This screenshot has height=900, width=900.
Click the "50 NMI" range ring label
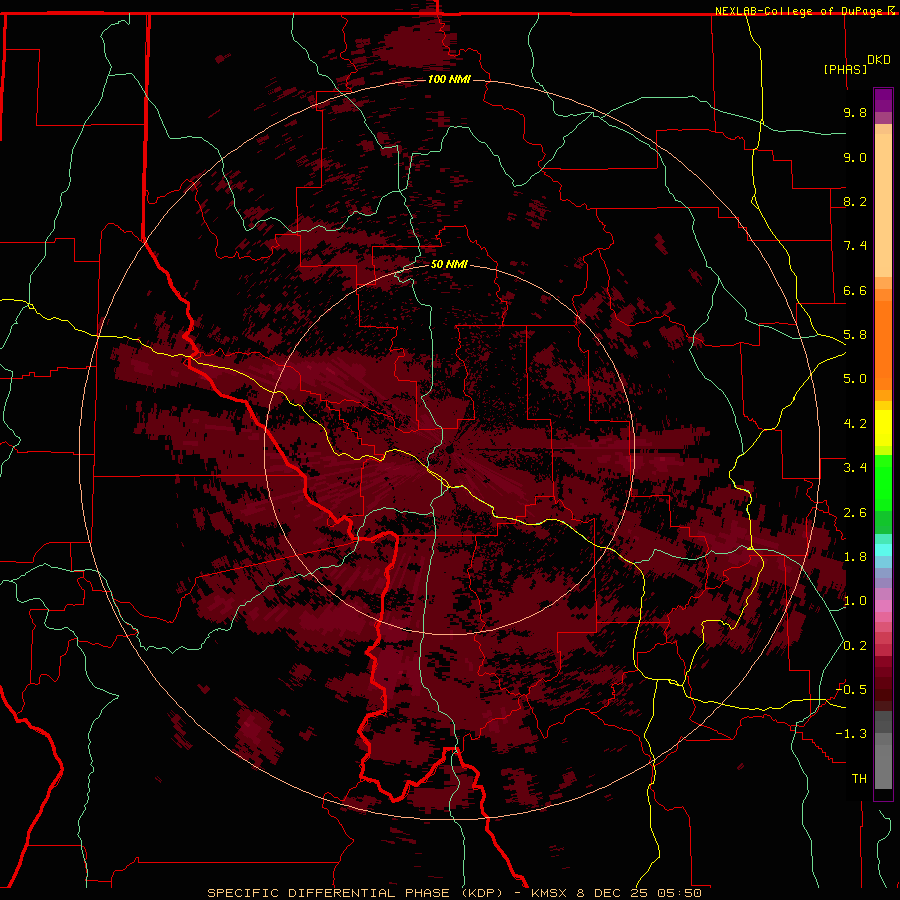pos(449,264)
